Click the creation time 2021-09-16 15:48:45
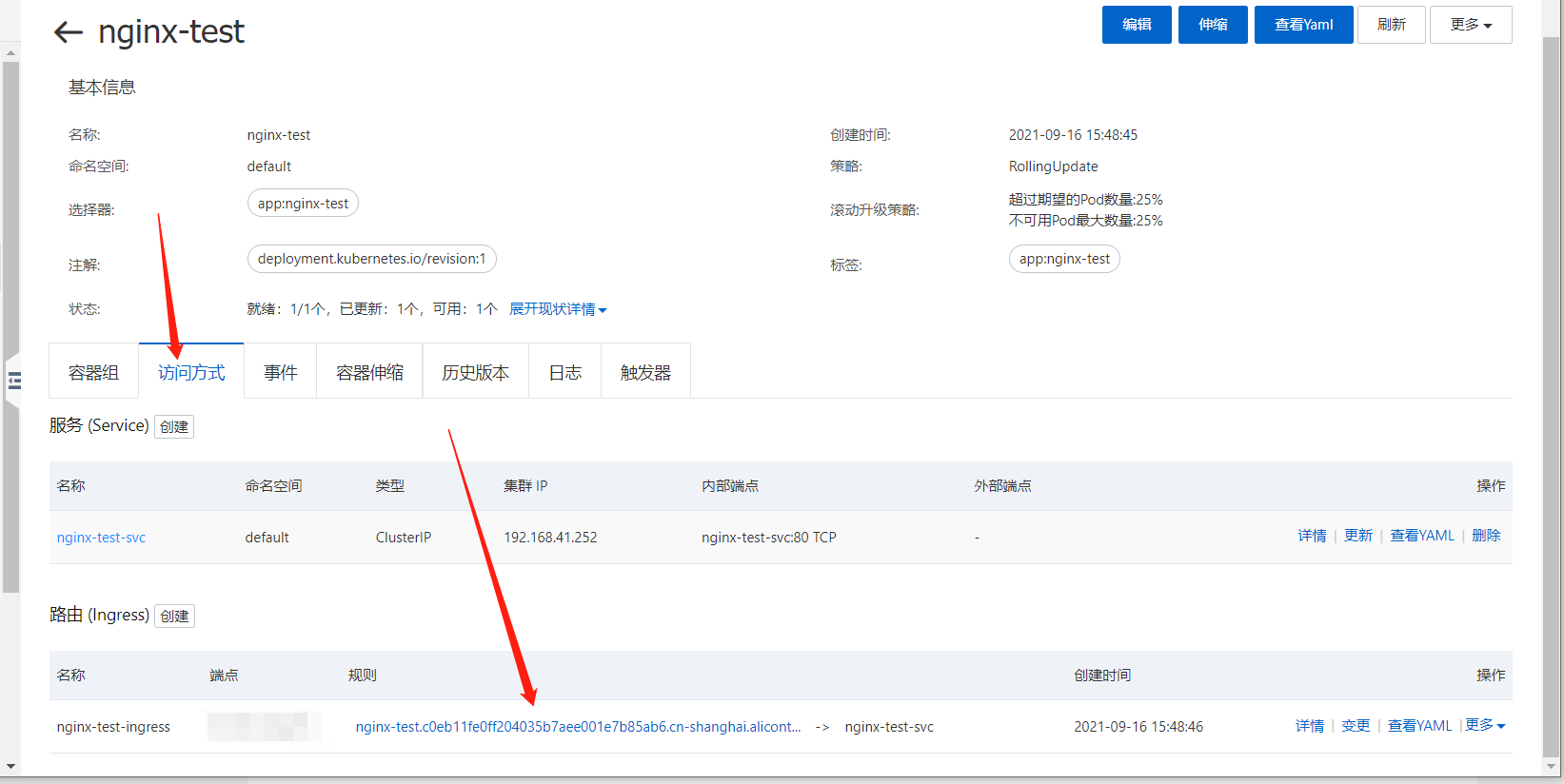This screenshot has width=1564, height=784. (x=1073, y=135)
